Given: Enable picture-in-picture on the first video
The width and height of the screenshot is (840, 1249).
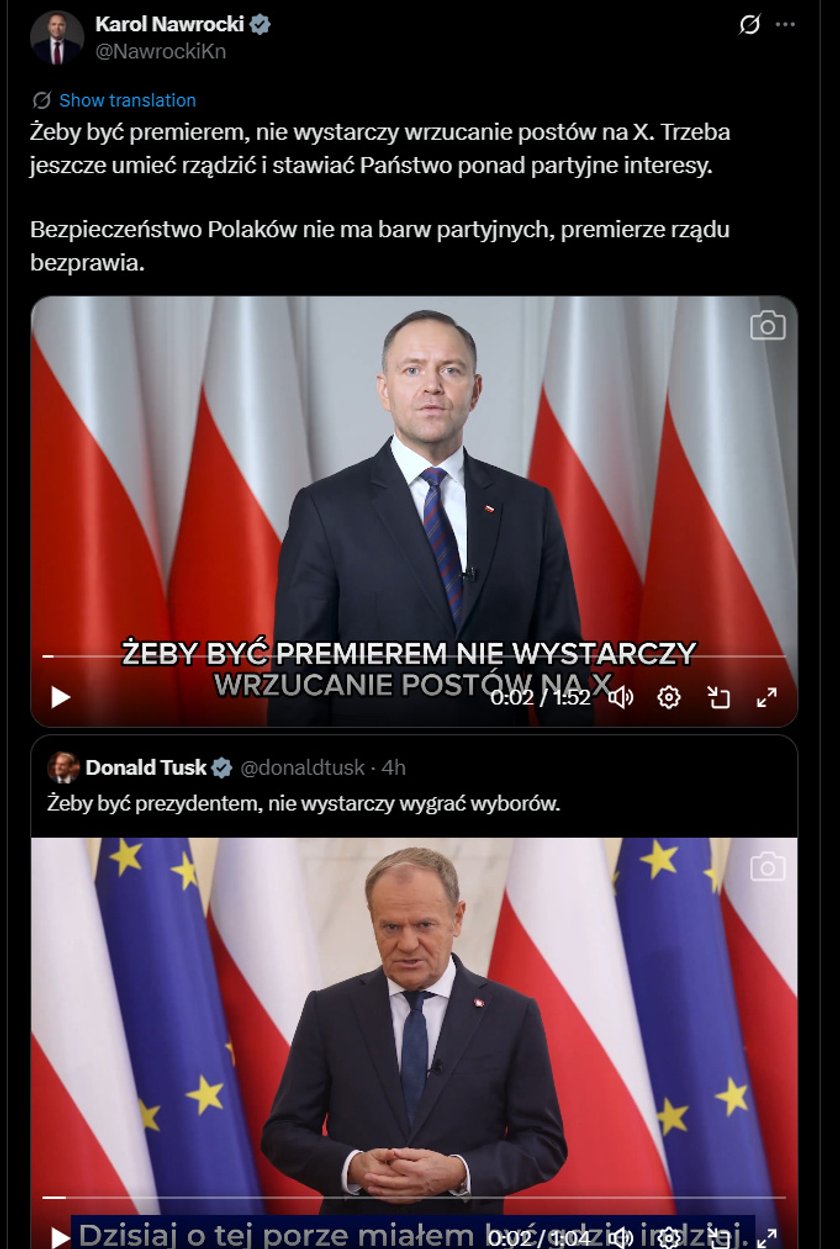Looking at the screenshot, I should [718, 697].
